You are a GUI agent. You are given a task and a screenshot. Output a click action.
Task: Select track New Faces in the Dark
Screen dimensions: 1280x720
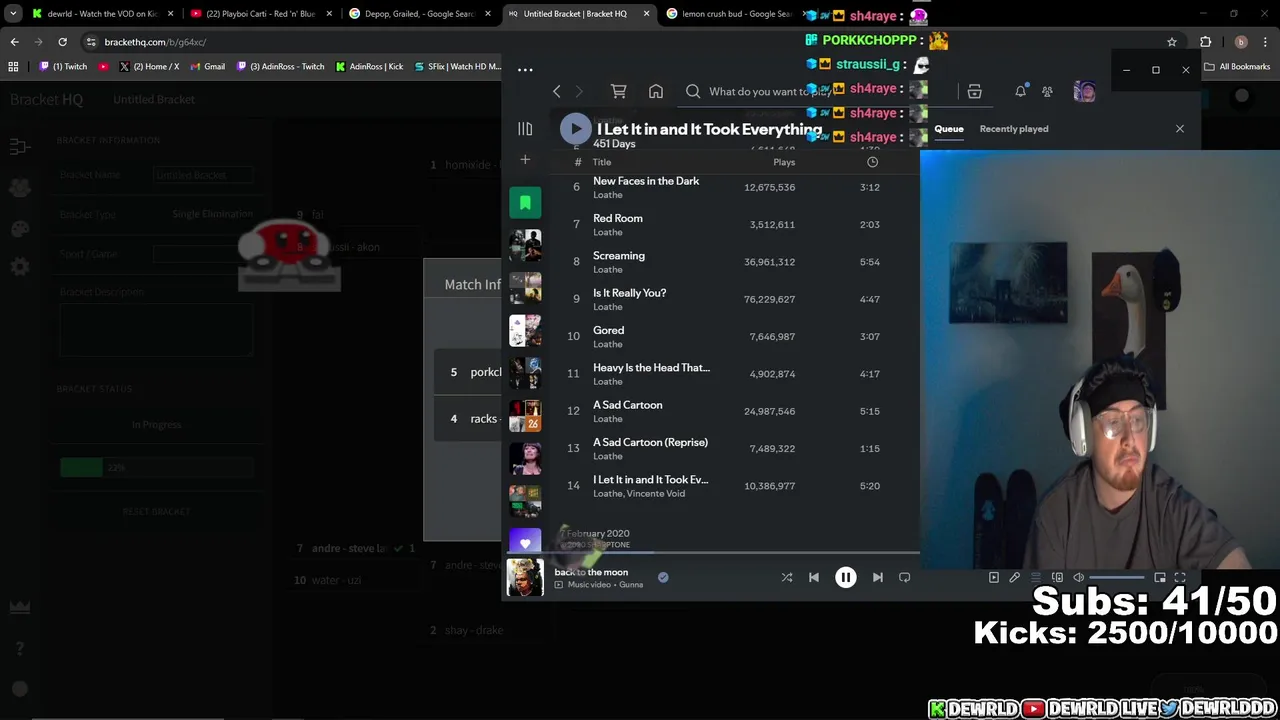[646, 181]
